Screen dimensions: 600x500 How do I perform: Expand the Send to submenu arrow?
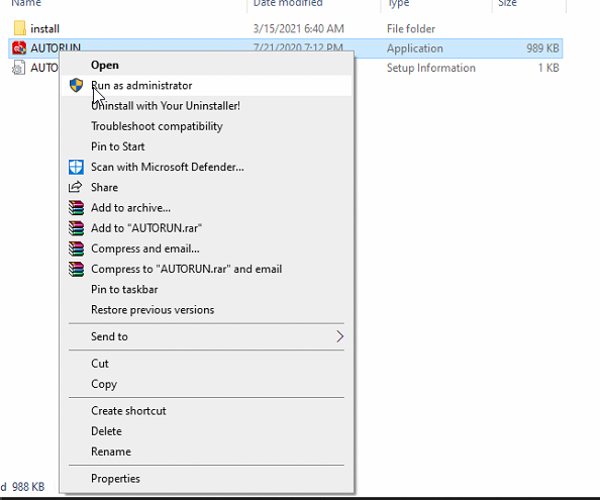point(339,337)
